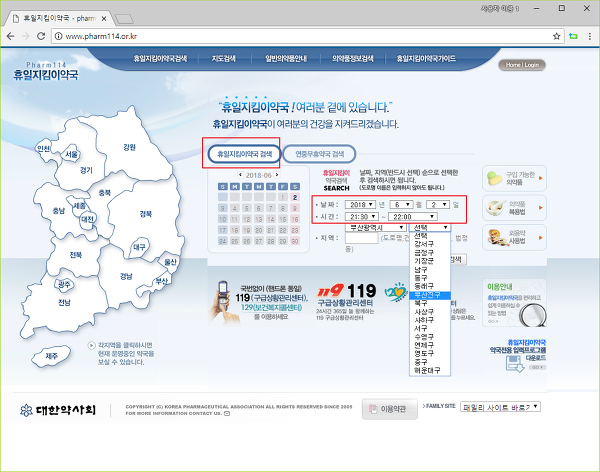This screenshot has height=472, width=600.
Task: Select 수영구 from district list
Action: point(430,337)
